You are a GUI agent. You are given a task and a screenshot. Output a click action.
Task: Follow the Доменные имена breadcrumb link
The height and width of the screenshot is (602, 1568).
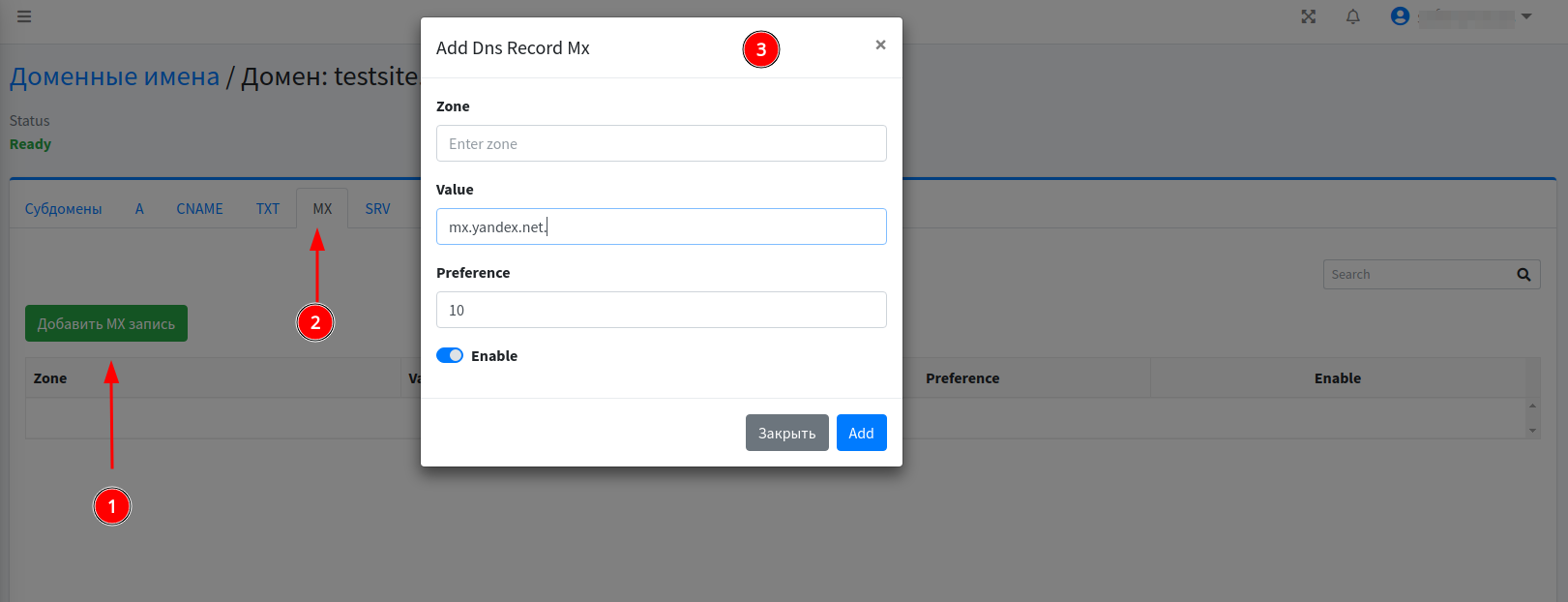[114, 76]
